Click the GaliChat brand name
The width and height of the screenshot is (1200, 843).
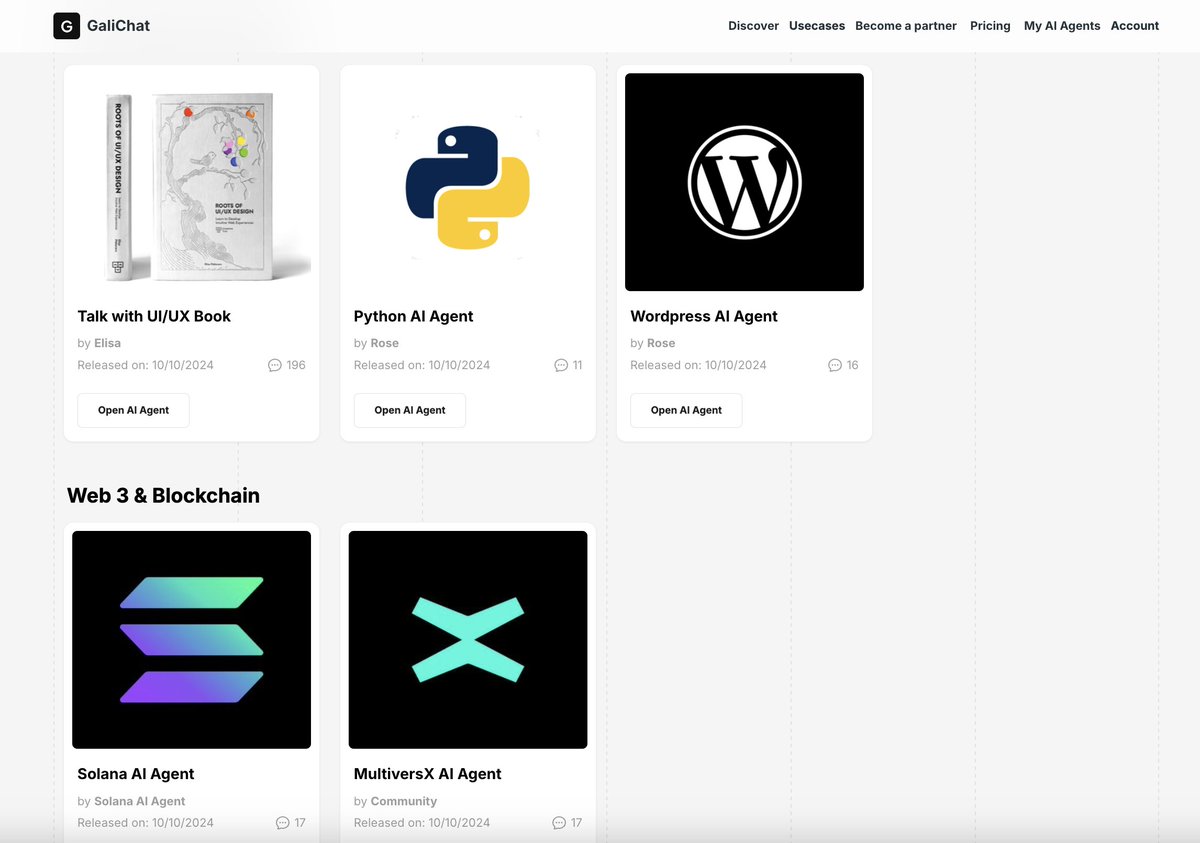coord(118,26)
